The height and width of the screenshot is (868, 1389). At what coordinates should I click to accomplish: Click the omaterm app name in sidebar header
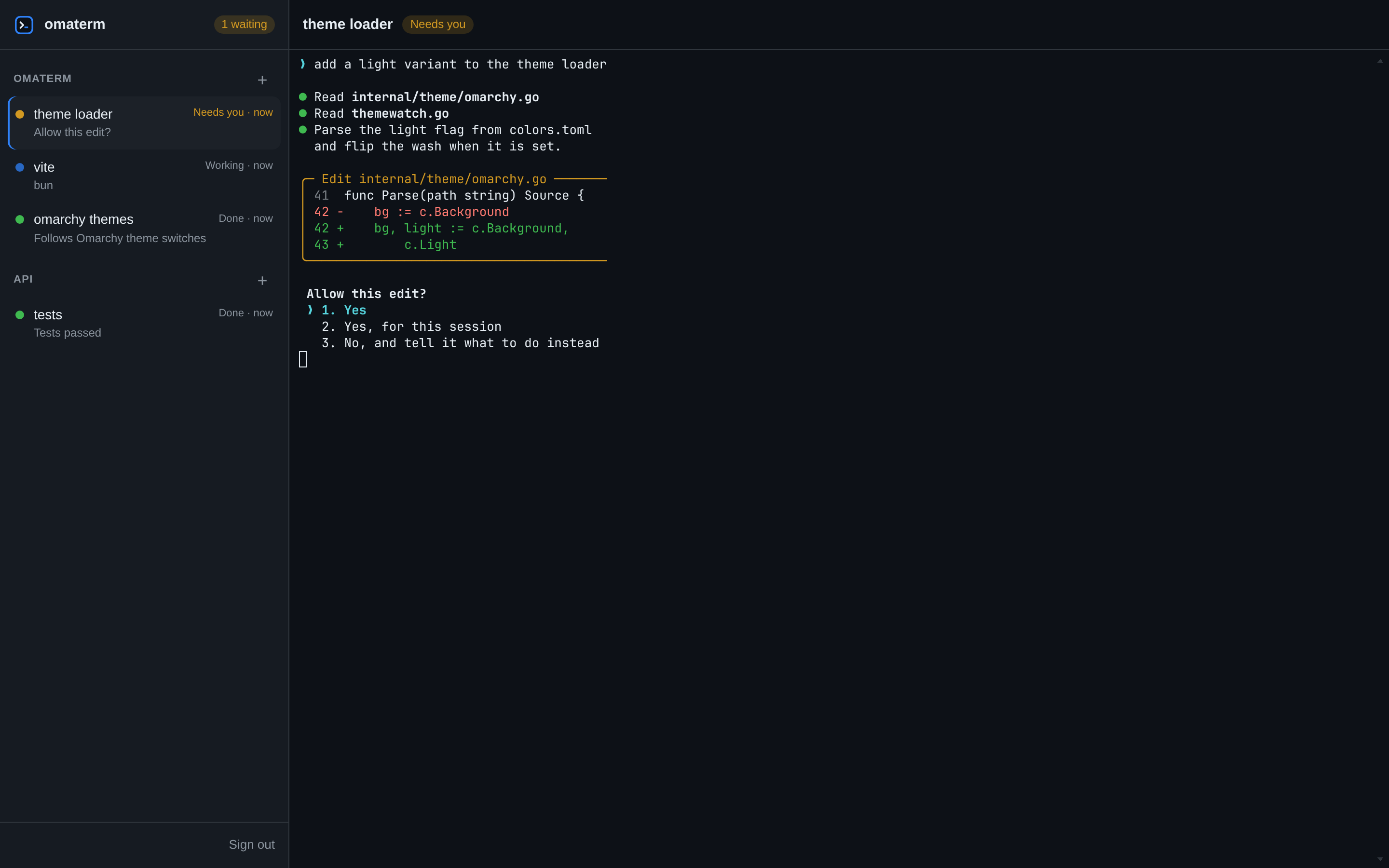coord(75,24)
